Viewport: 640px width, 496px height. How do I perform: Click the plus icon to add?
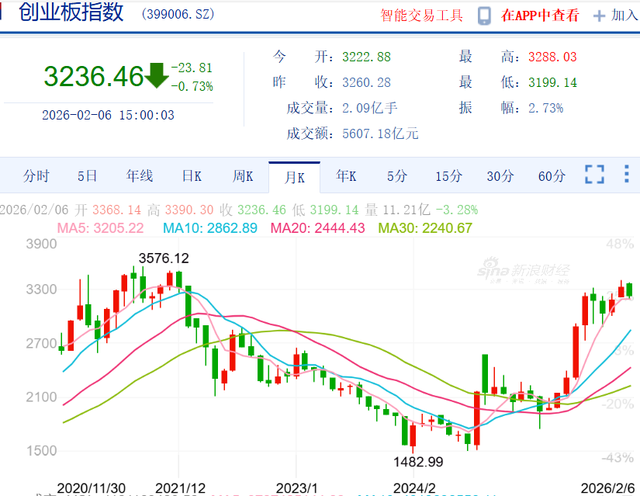pos(599,16)
